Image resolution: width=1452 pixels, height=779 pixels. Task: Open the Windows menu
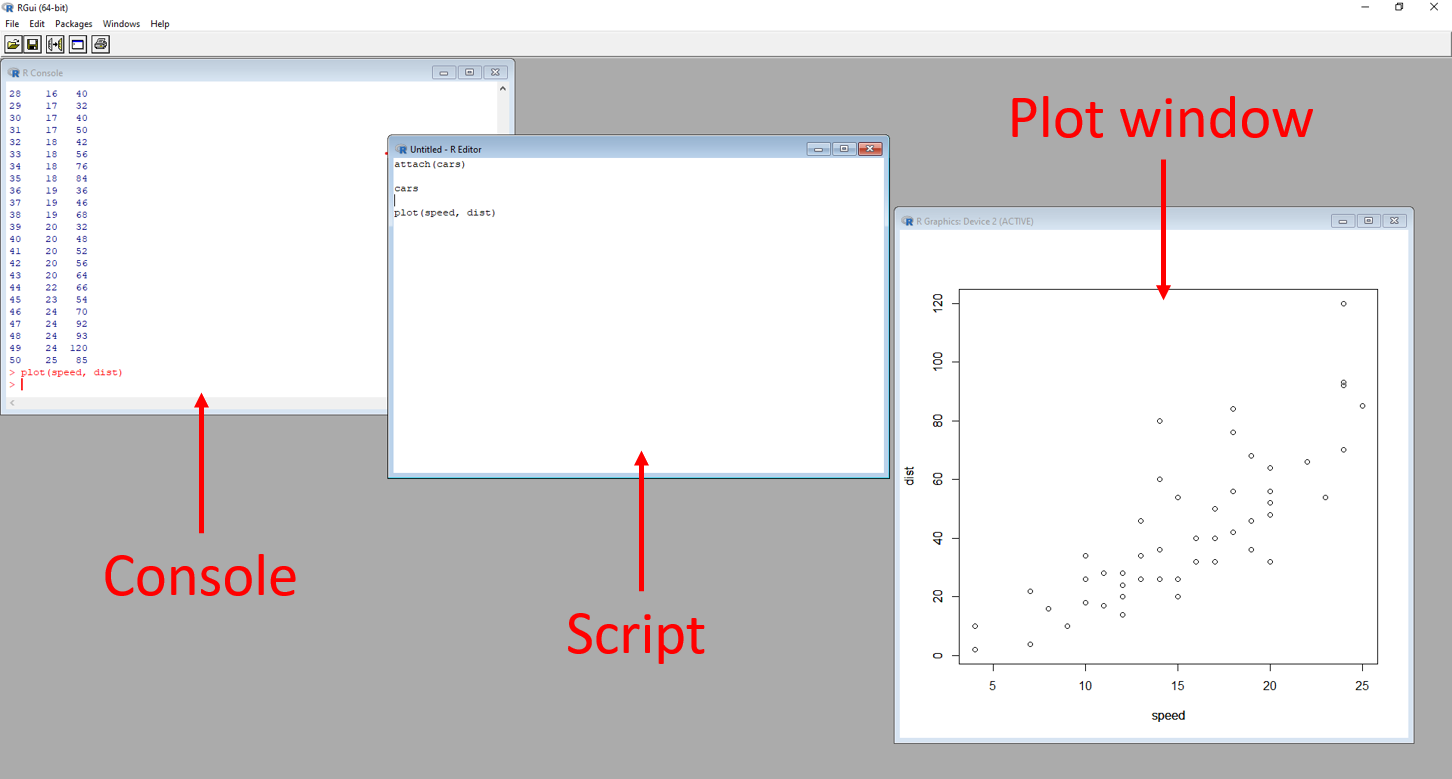tap(122, 24)
